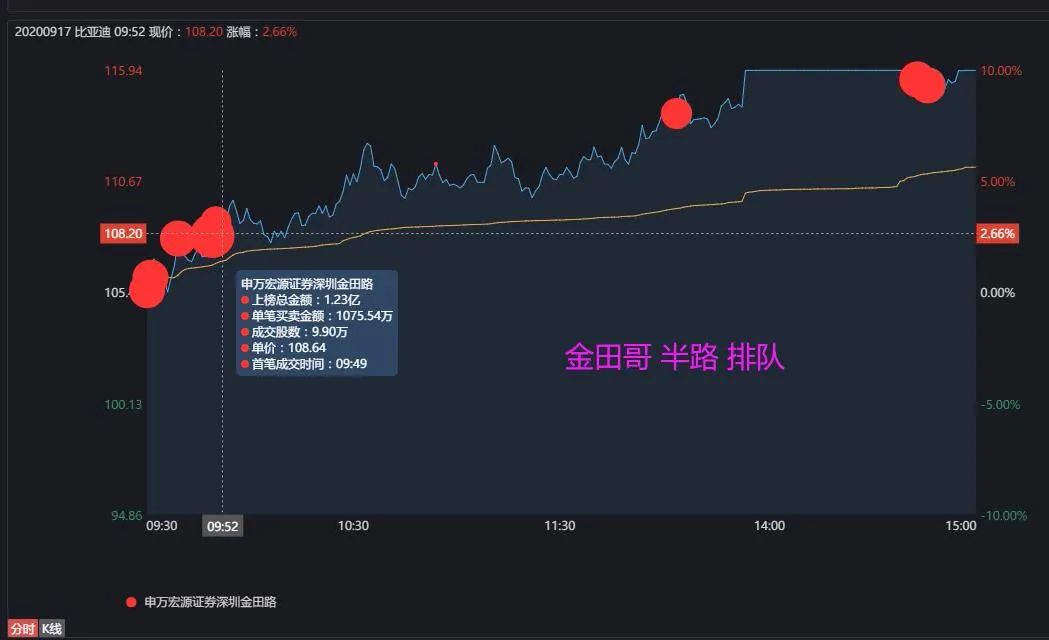
Task: Click the tooltip title 申万宏源证券深圳金田路
Action: [x=307, y=284]
